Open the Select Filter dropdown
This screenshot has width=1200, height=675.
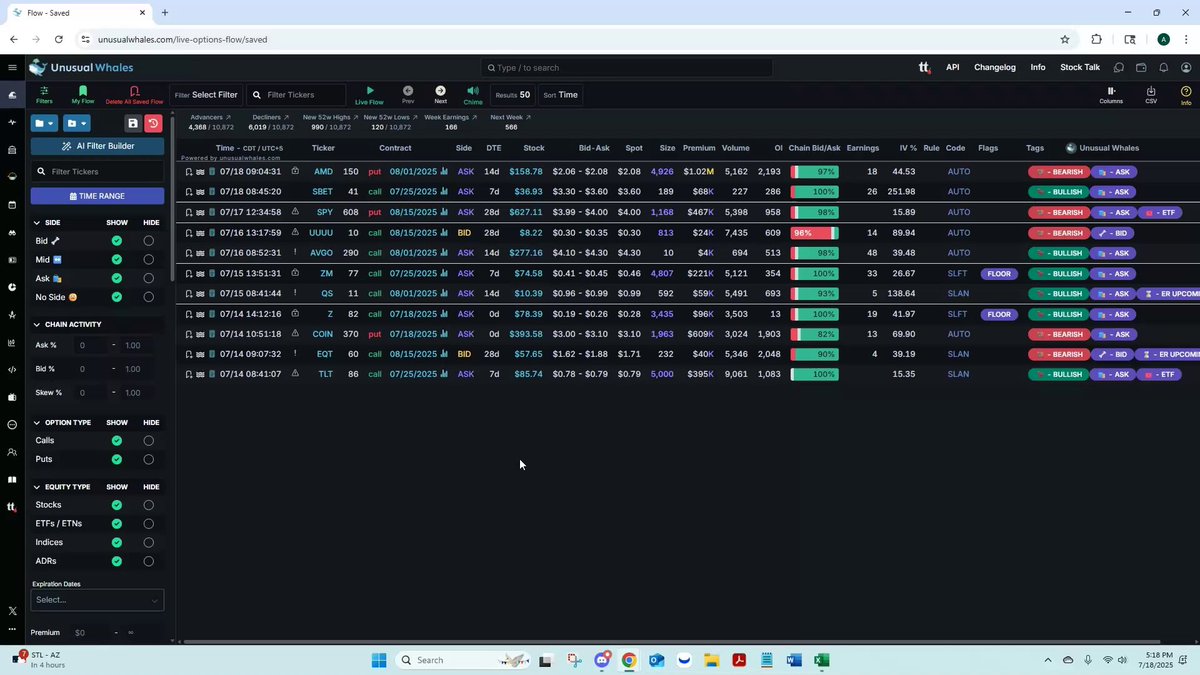[x=206, y=95]
